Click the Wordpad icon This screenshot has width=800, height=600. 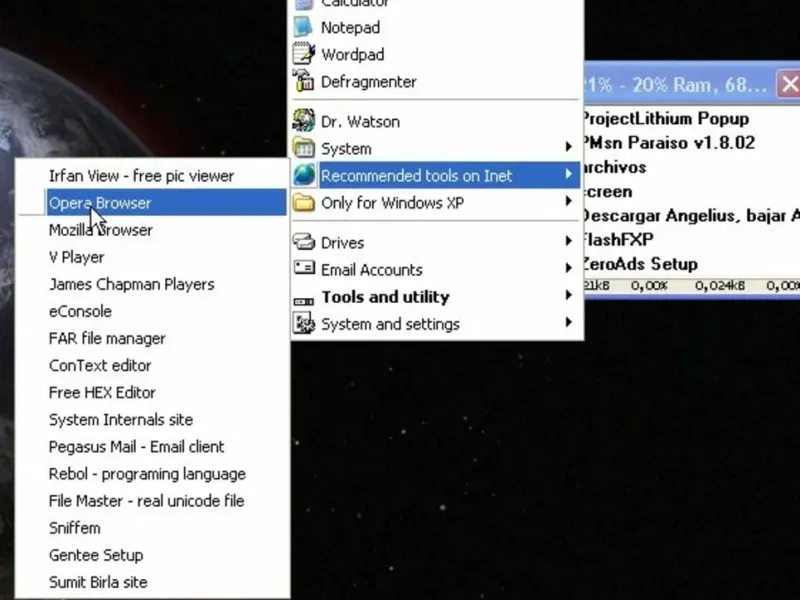tap(304, 54)
